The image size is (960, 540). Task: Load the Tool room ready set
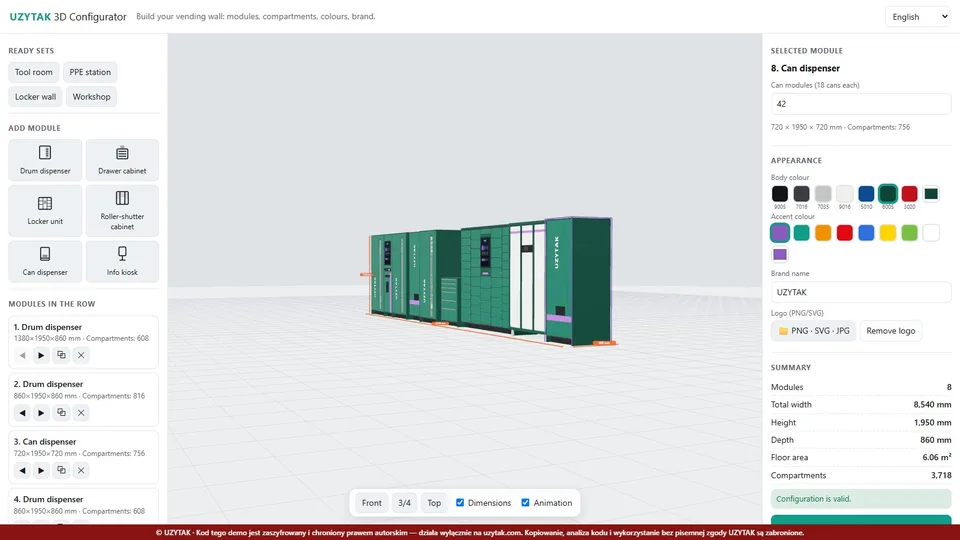(x=34, y=72)
